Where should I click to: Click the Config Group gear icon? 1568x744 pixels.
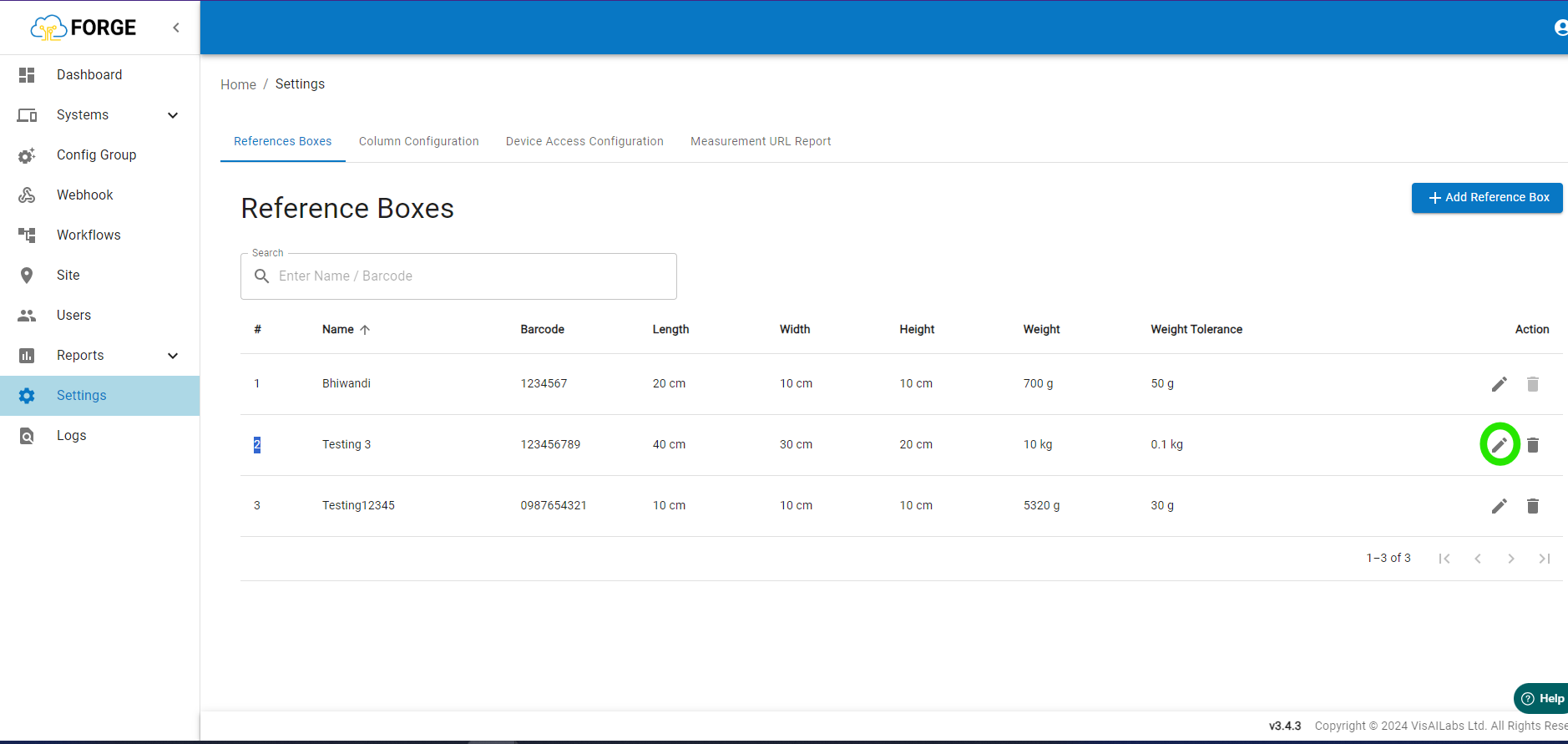tap(27, 155)
